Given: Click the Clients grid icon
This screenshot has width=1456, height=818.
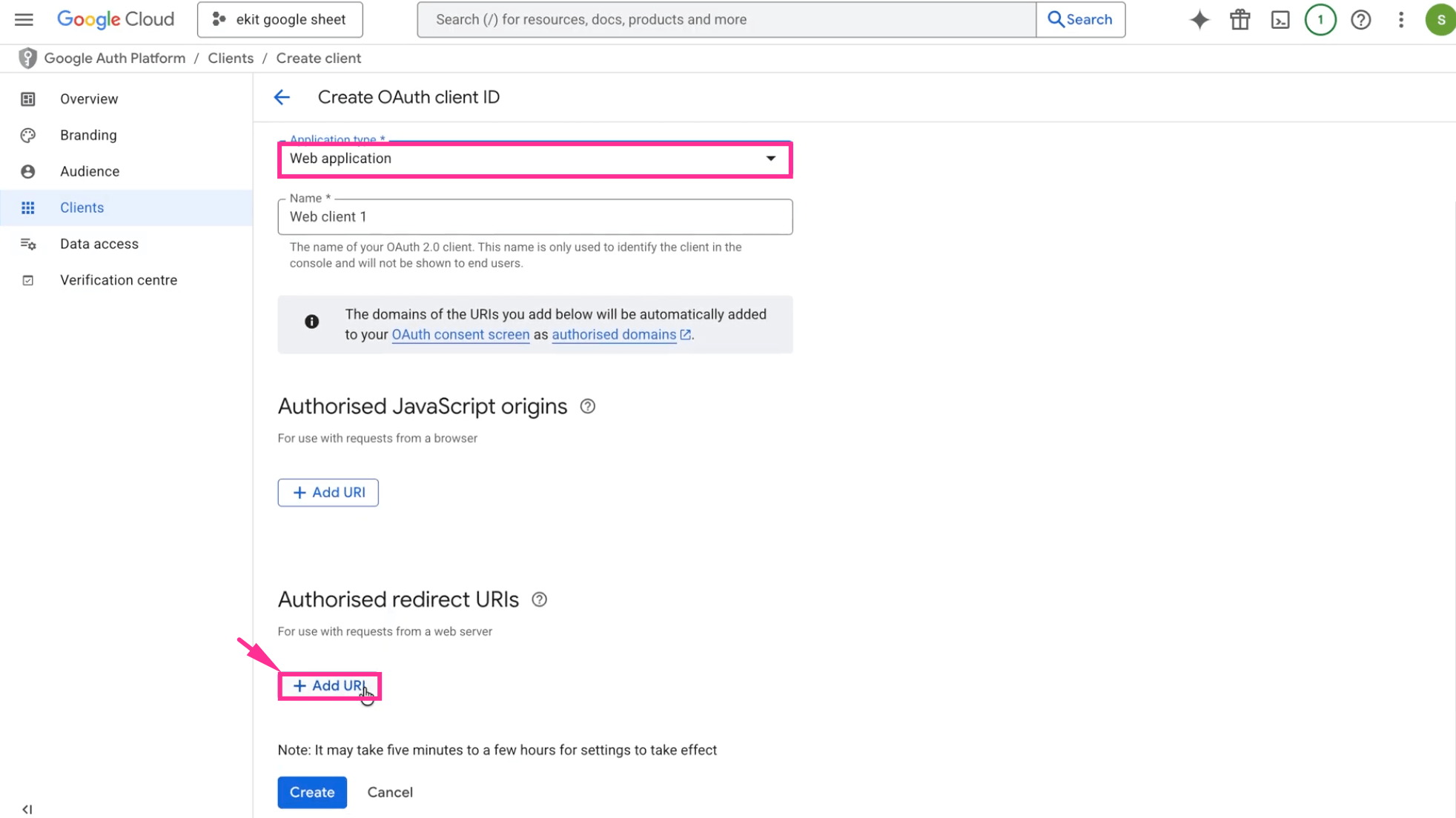Looking at the screenshot, I should point(28,208).
